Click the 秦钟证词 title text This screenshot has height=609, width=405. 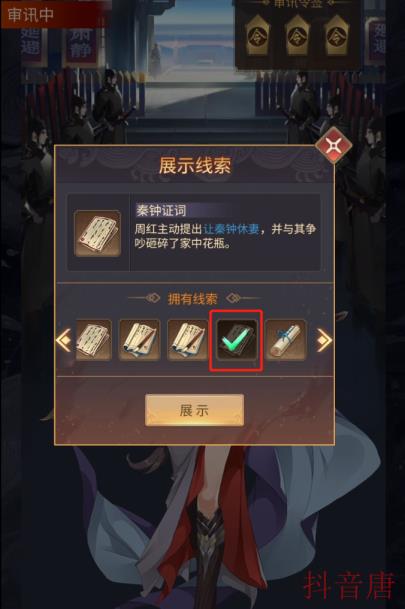coord(162,211)
